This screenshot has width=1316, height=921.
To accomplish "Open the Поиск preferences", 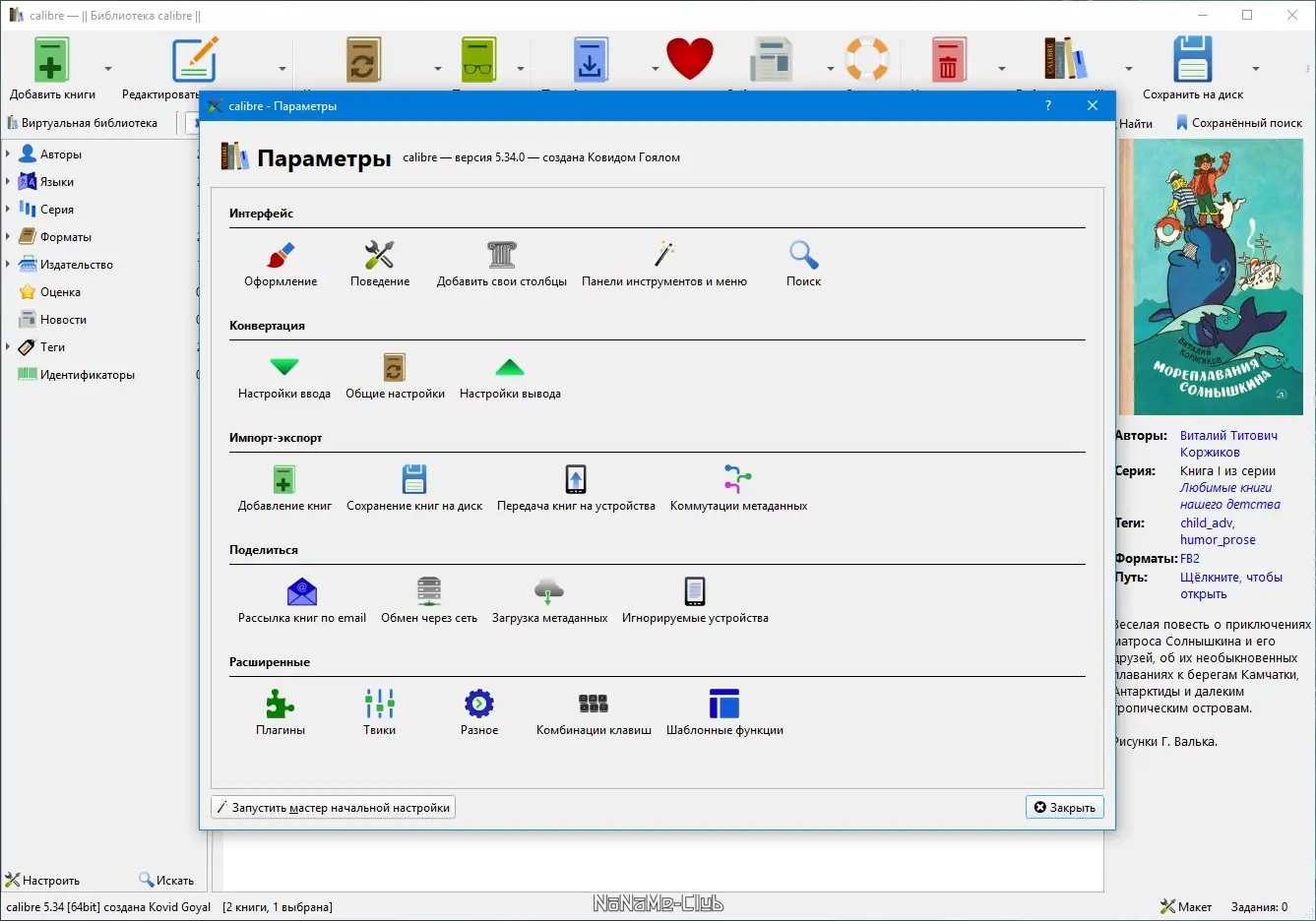I will [x=803, y=264].
